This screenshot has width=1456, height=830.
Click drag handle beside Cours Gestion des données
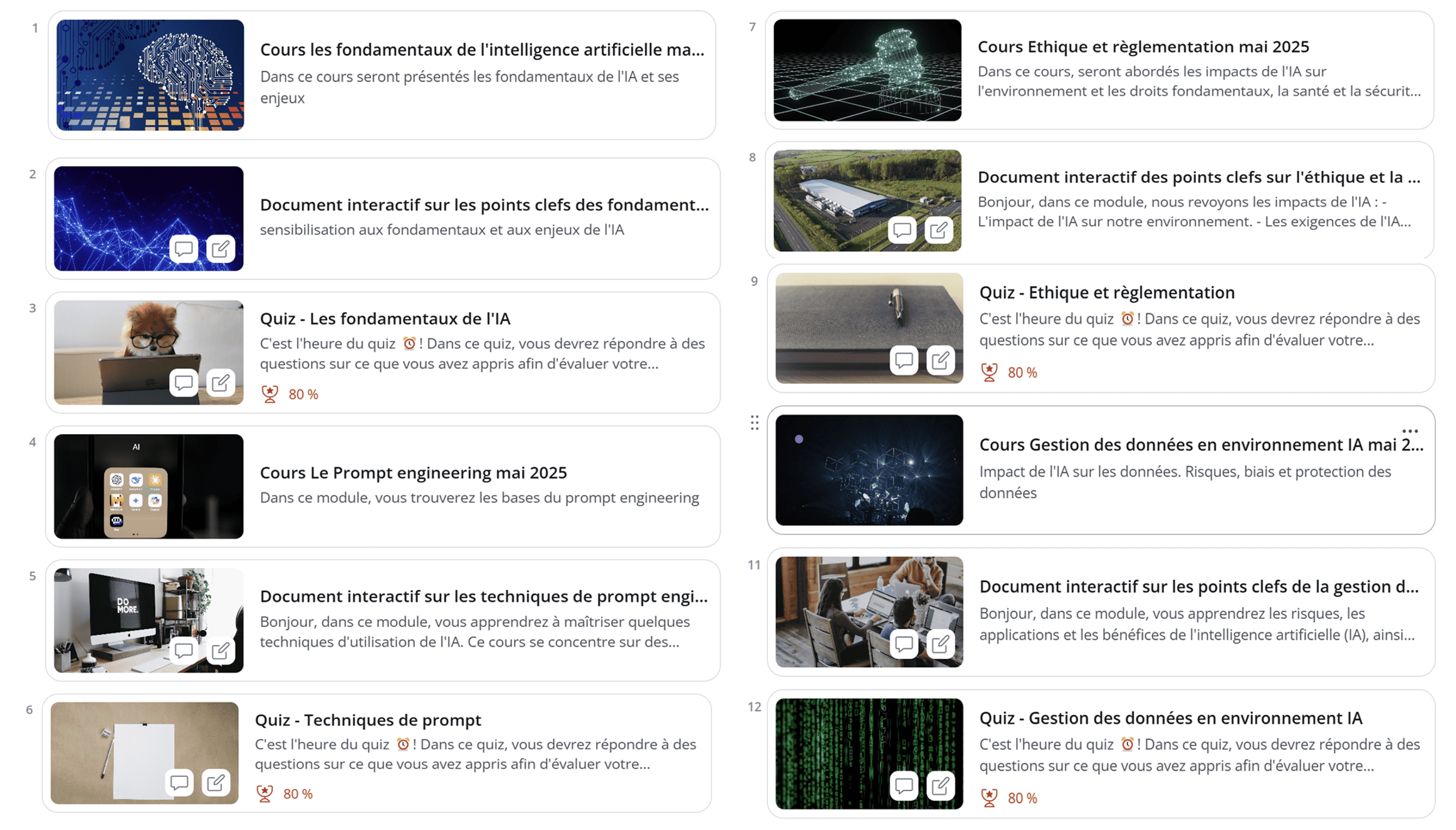pyautogui.click(x=755, y=423)
